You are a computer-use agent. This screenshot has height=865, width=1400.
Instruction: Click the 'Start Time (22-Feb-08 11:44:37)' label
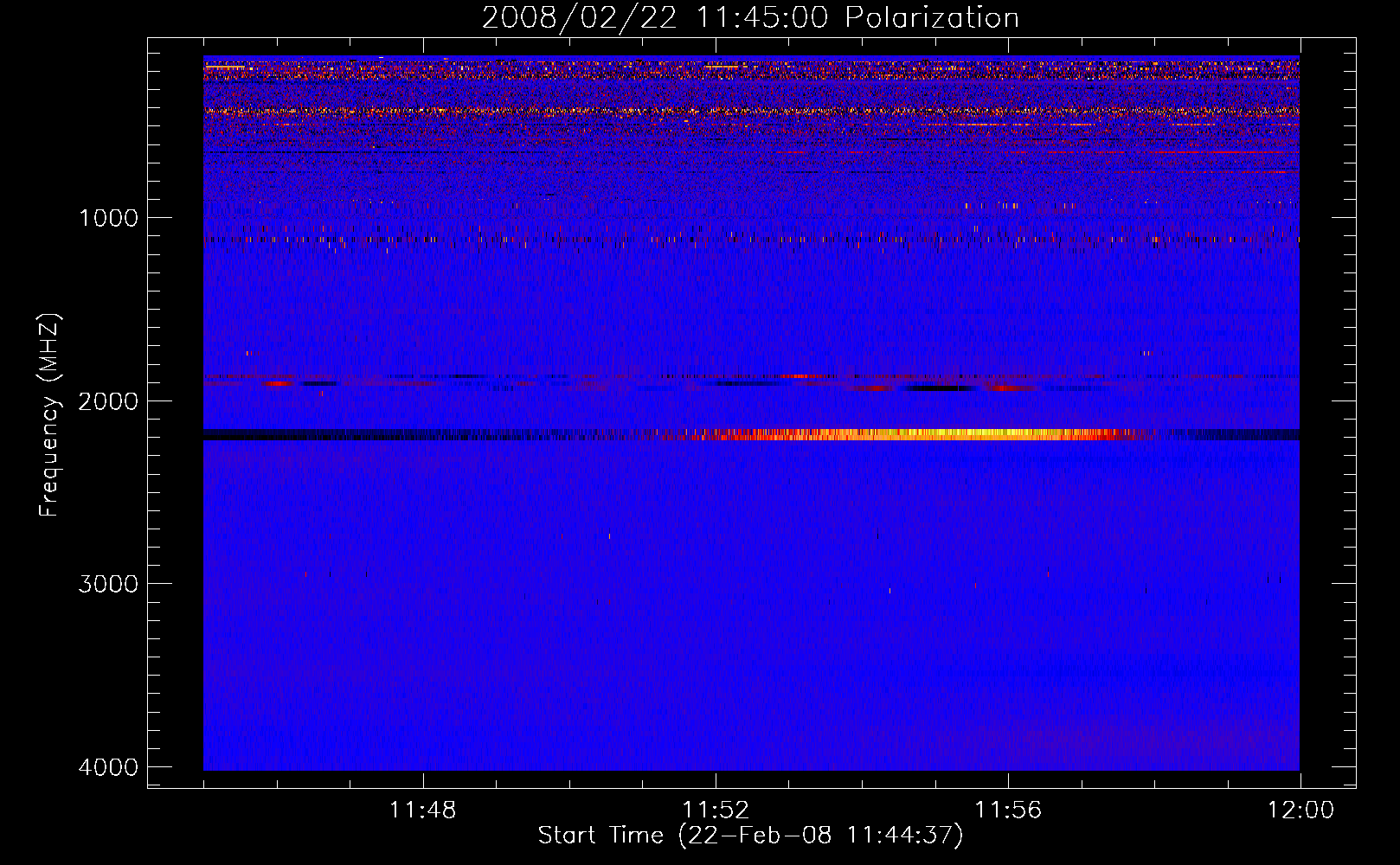[750, 836]
